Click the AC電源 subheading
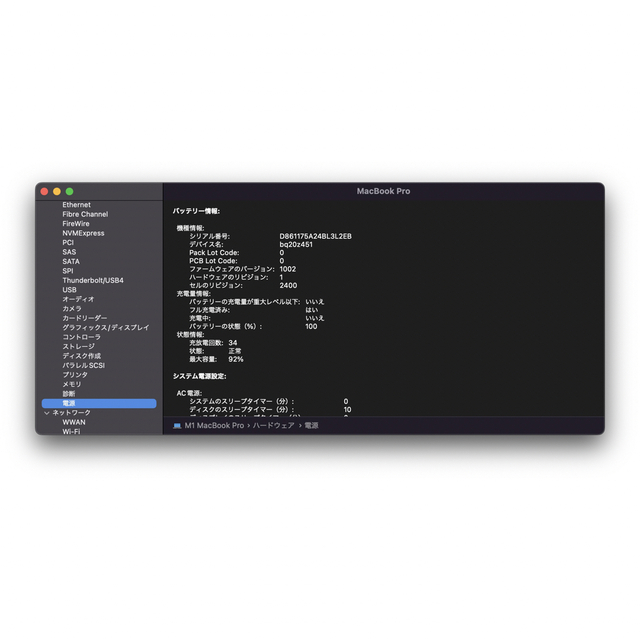This screenshot has height=640, width=640. tap(189, 393)
